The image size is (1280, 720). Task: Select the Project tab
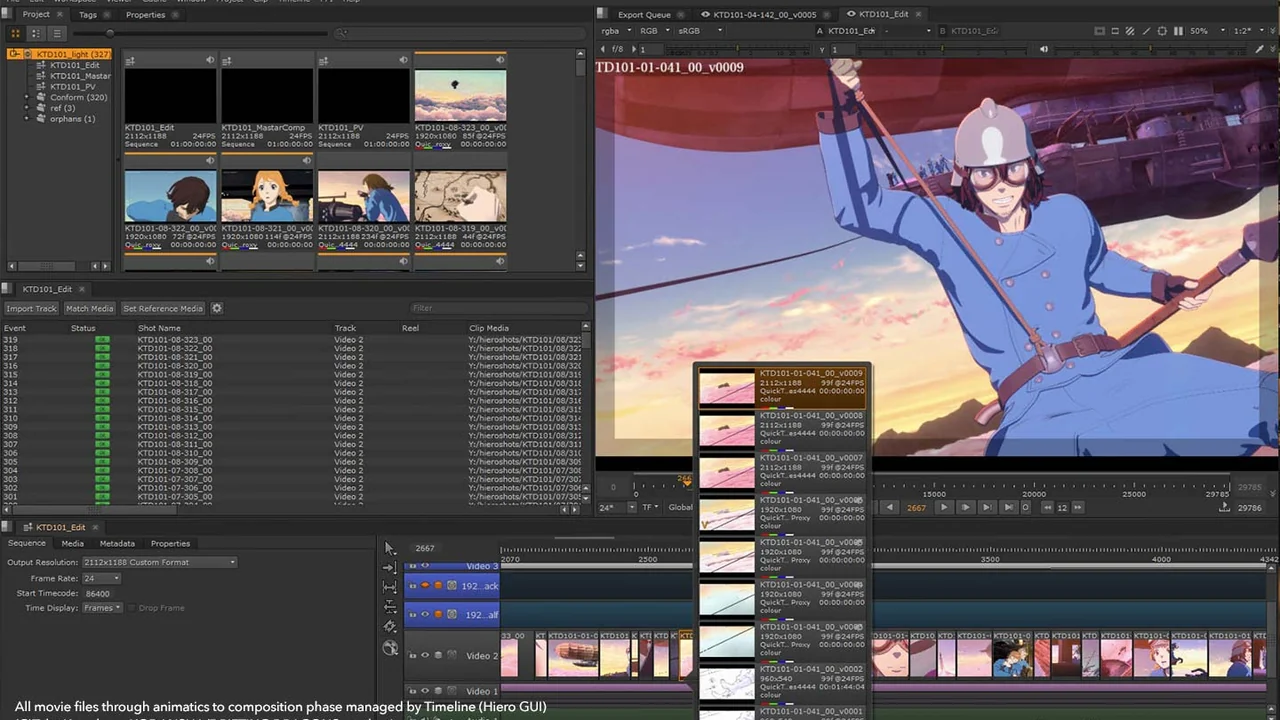[36, 15]
